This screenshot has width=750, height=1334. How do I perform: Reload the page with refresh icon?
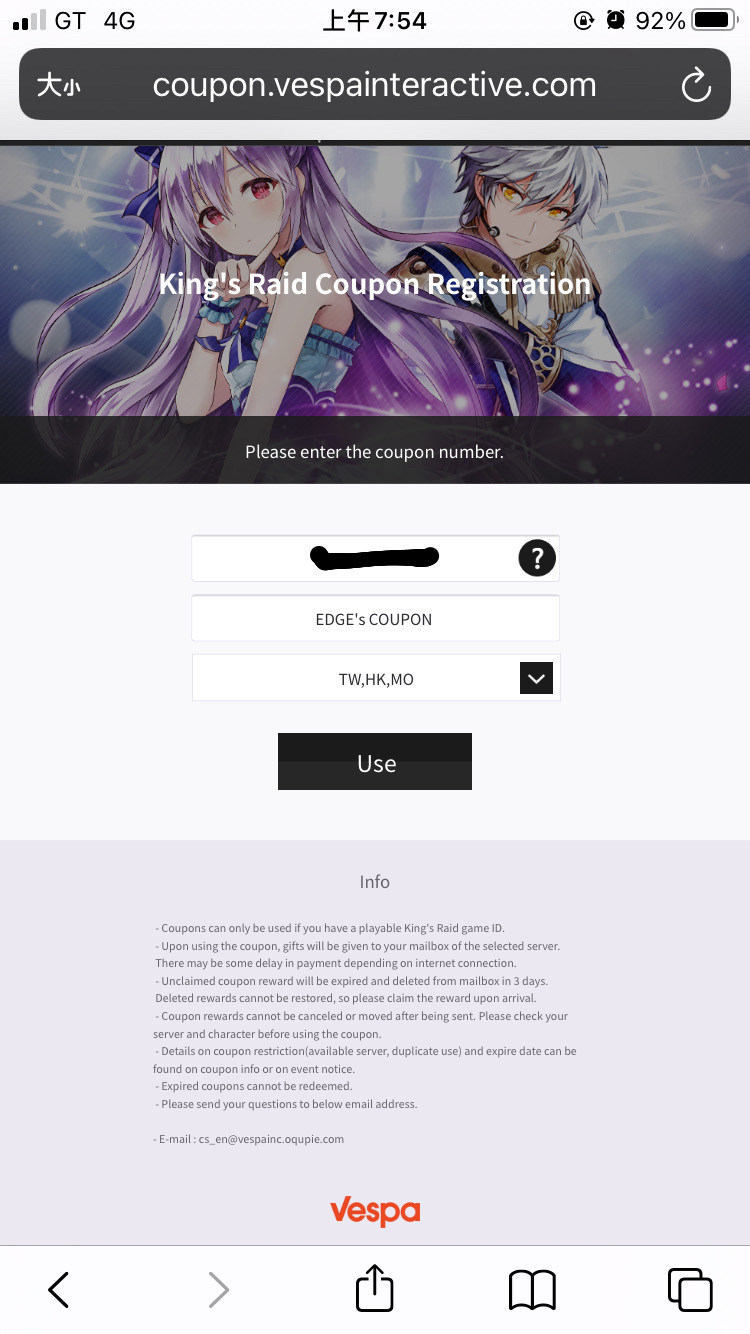point(696,86)
